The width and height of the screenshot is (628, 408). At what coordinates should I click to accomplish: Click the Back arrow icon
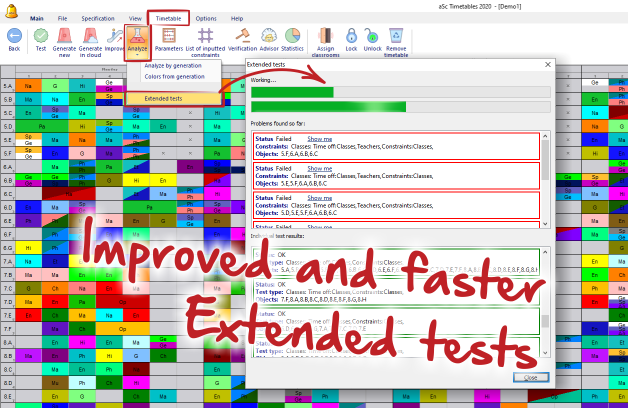click(14, 36)
